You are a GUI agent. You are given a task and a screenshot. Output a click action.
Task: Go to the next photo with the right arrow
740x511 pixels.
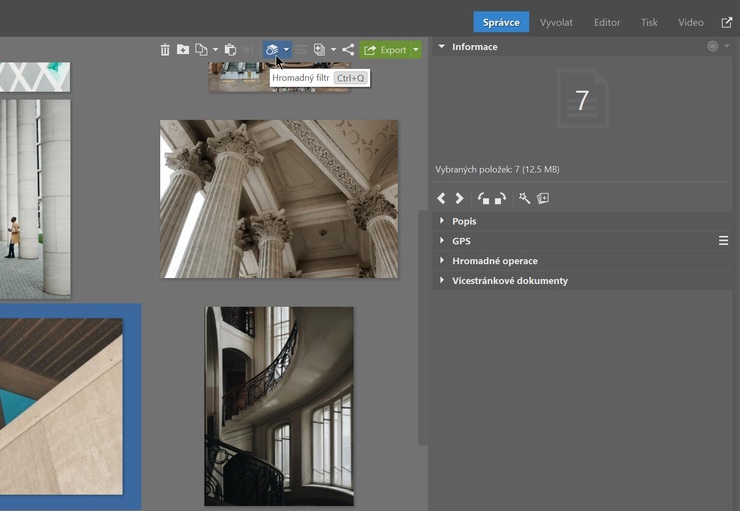coord(459,198)
